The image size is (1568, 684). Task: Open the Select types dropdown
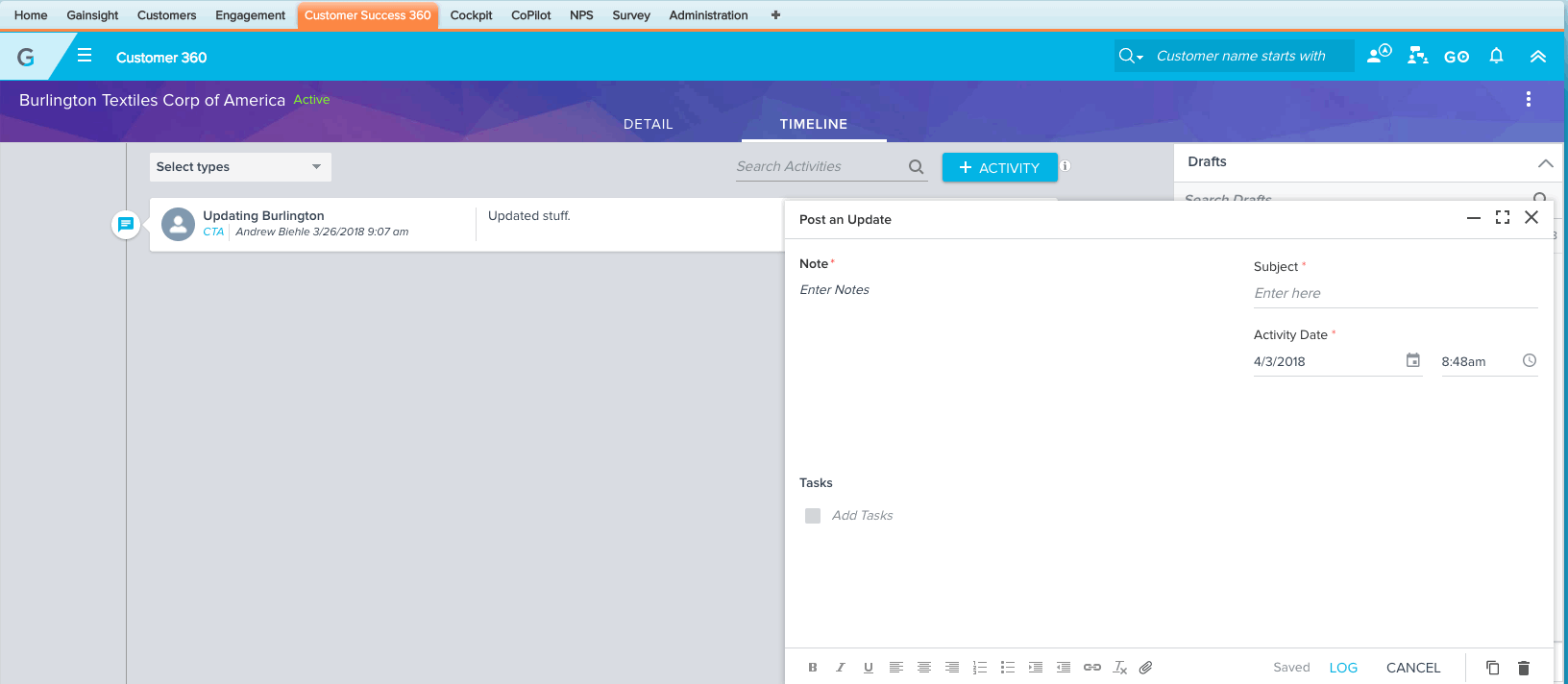click(240, 167)
